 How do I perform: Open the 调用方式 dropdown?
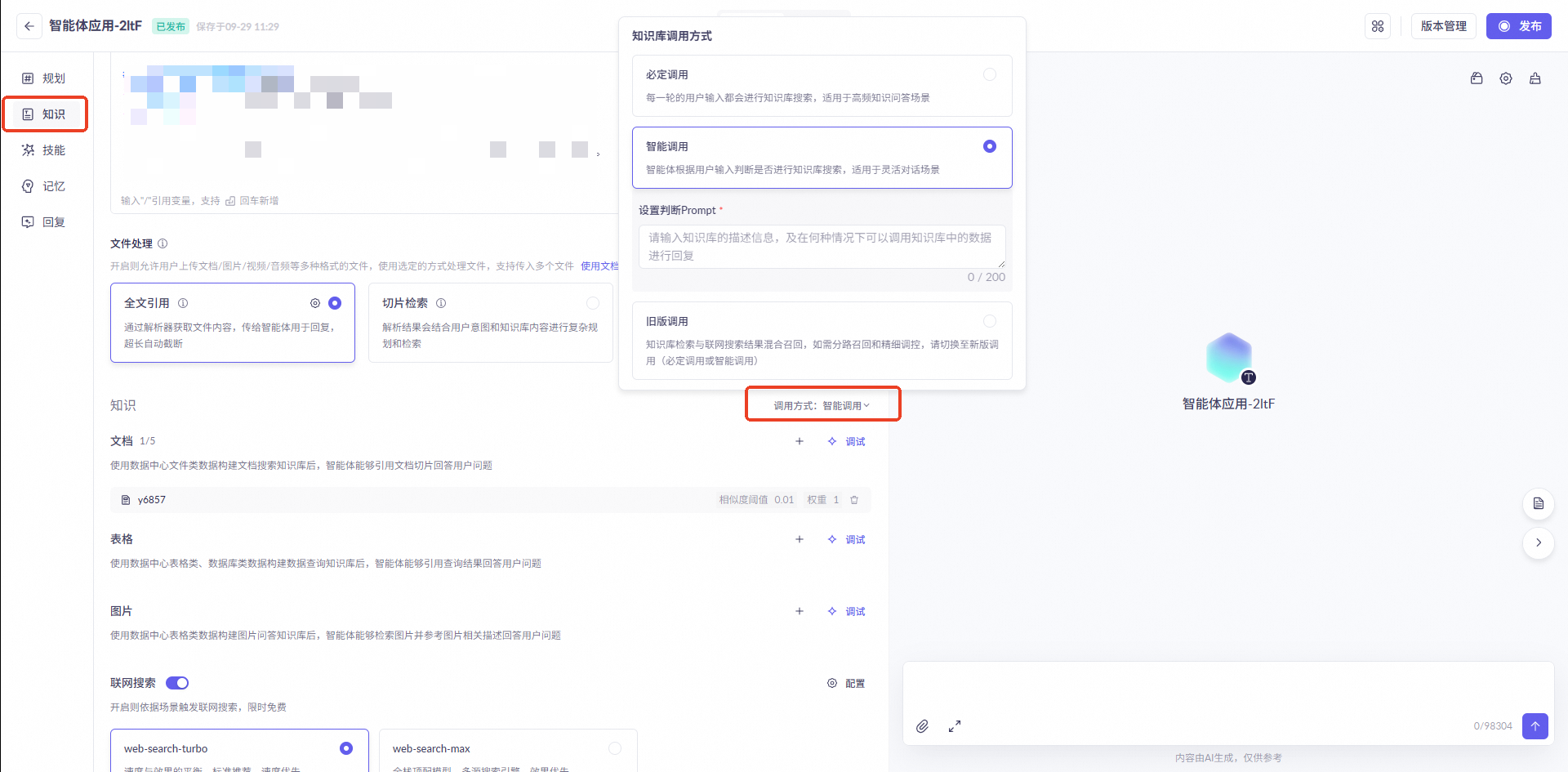pyautogui.click(x=822, y=405)
